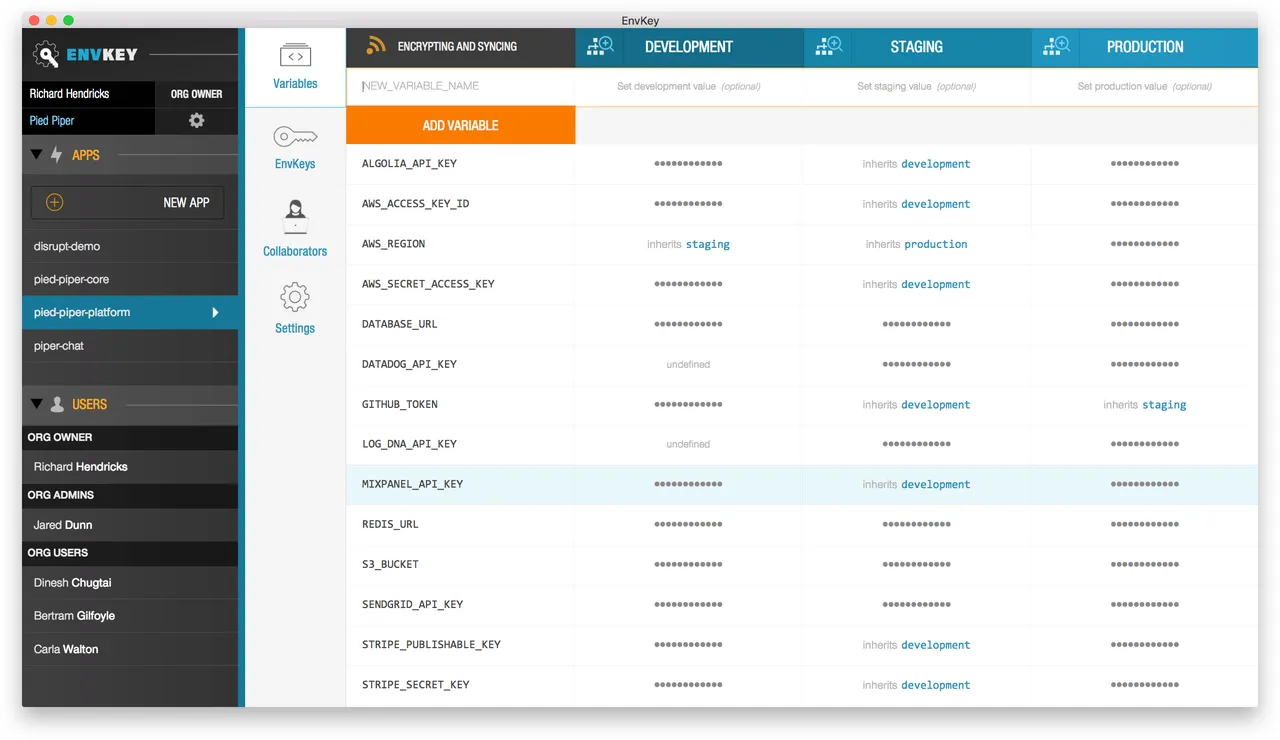Click the S3_BUCKET variable name
Image resolution: width=1280 pixels, height=740 pixels.
tap(390, 564)
